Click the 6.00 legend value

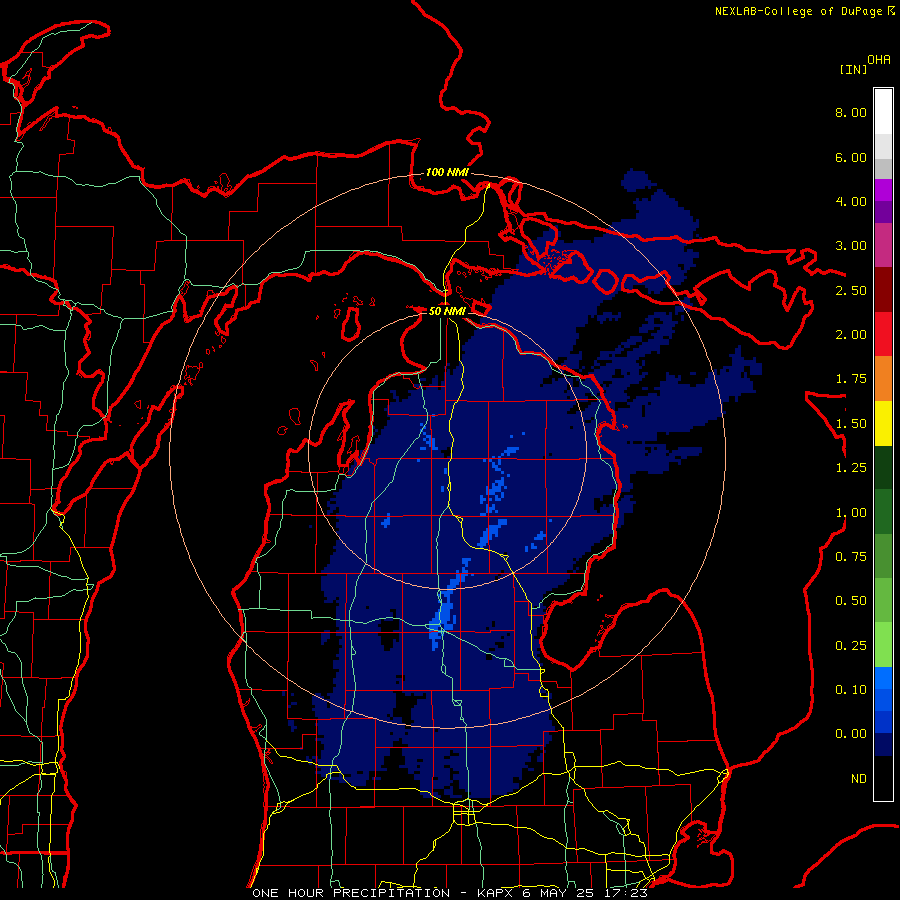tap(851, 157)
